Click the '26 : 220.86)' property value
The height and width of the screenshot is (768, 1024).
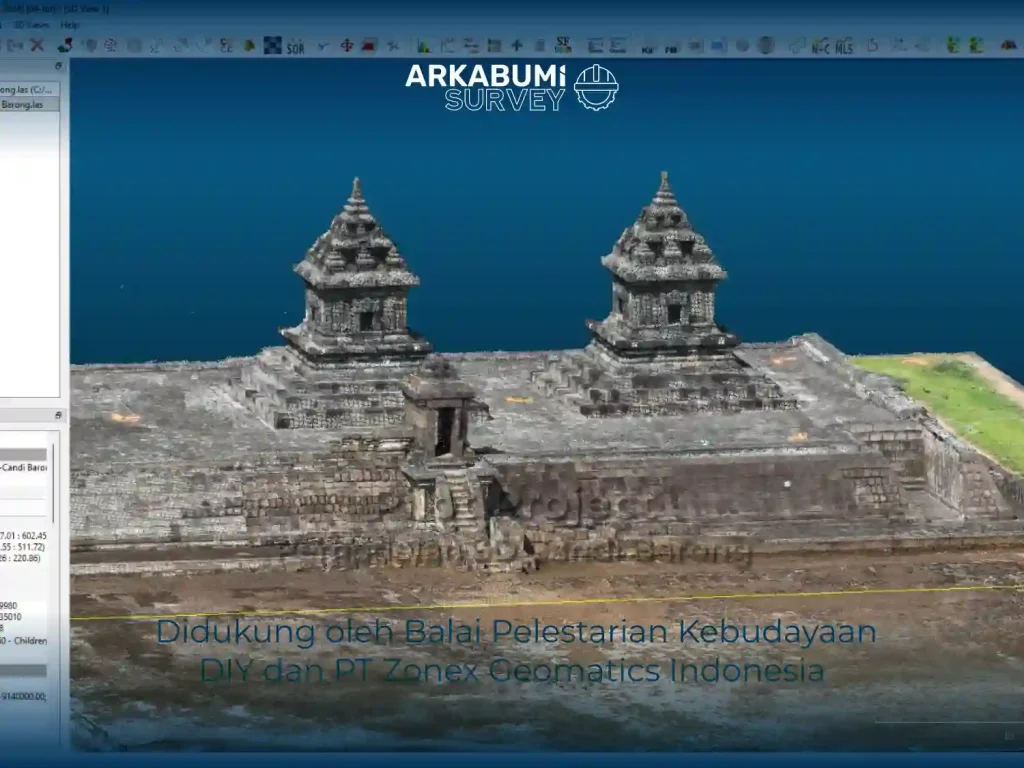20,558
